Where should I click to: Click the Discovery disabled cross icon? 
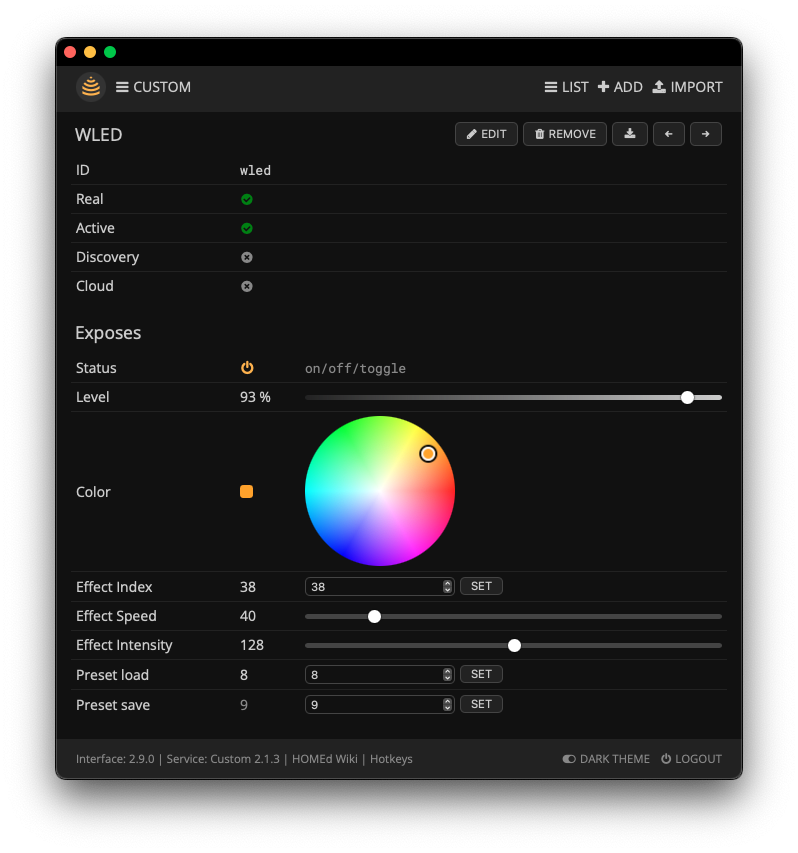(x=247, y=257)
